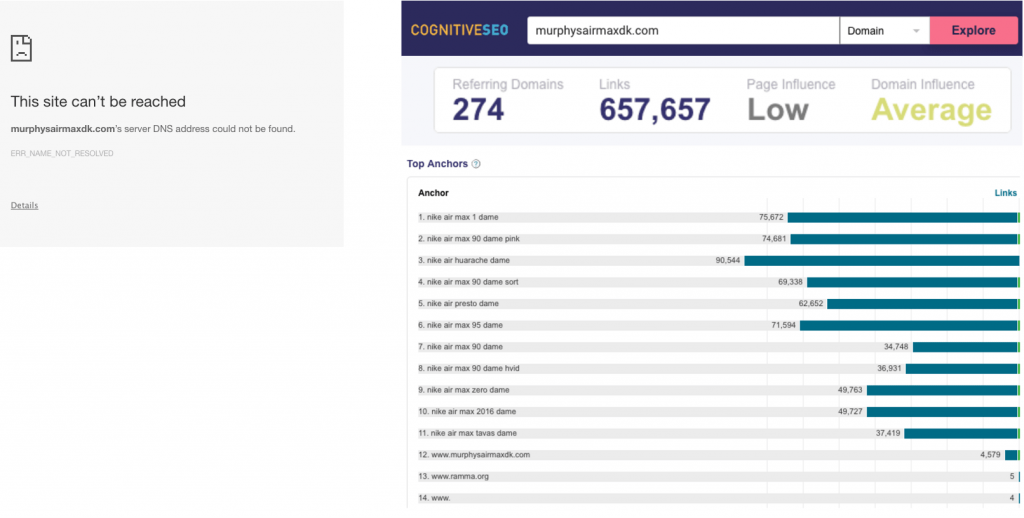The image size is (1024, 518).
Task: Select the Referring Domains 274 value
Action: click(x=478, y=110)
